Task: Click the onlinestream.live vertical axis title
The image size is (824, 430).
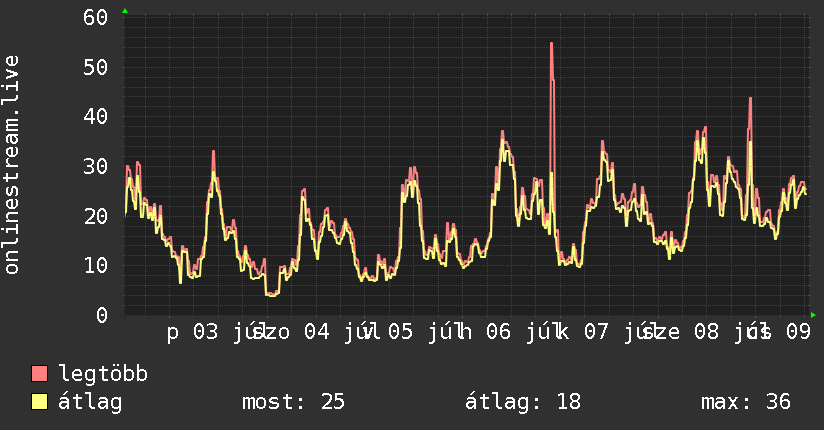Action: click(x=11, y=165)
